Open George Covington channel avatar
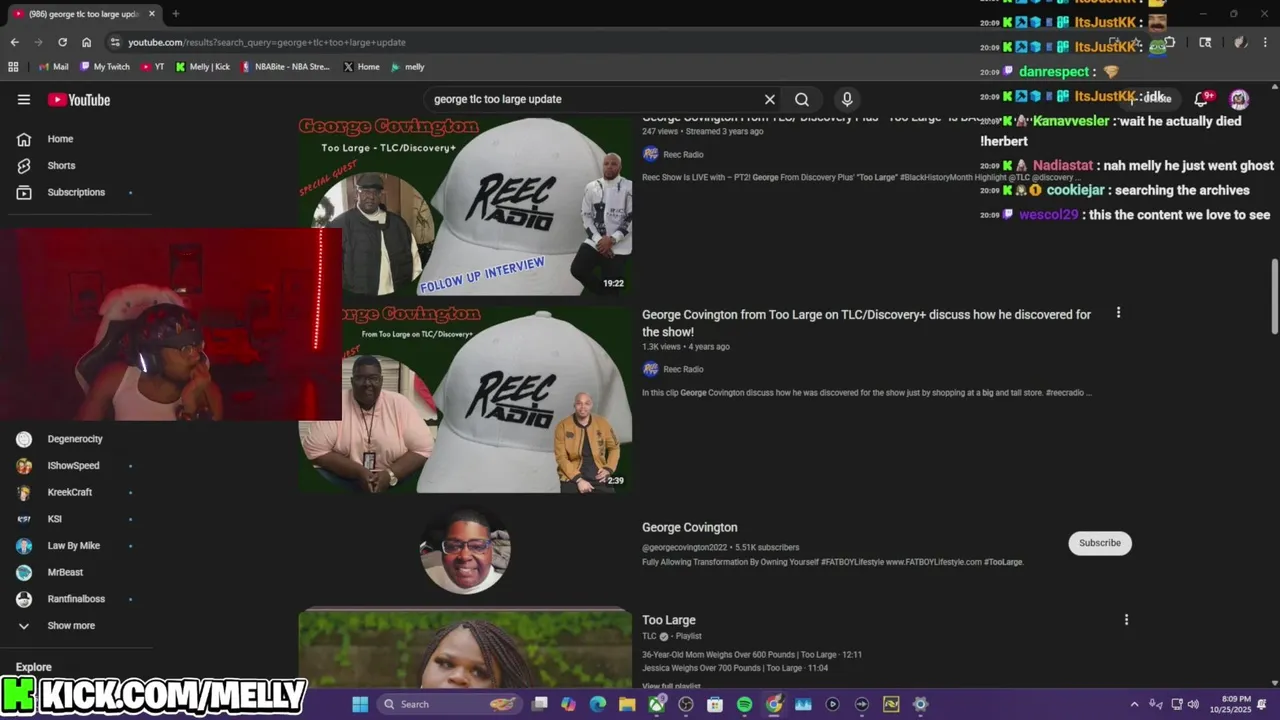Viewport: 1280px width, 720px height. 465,550
